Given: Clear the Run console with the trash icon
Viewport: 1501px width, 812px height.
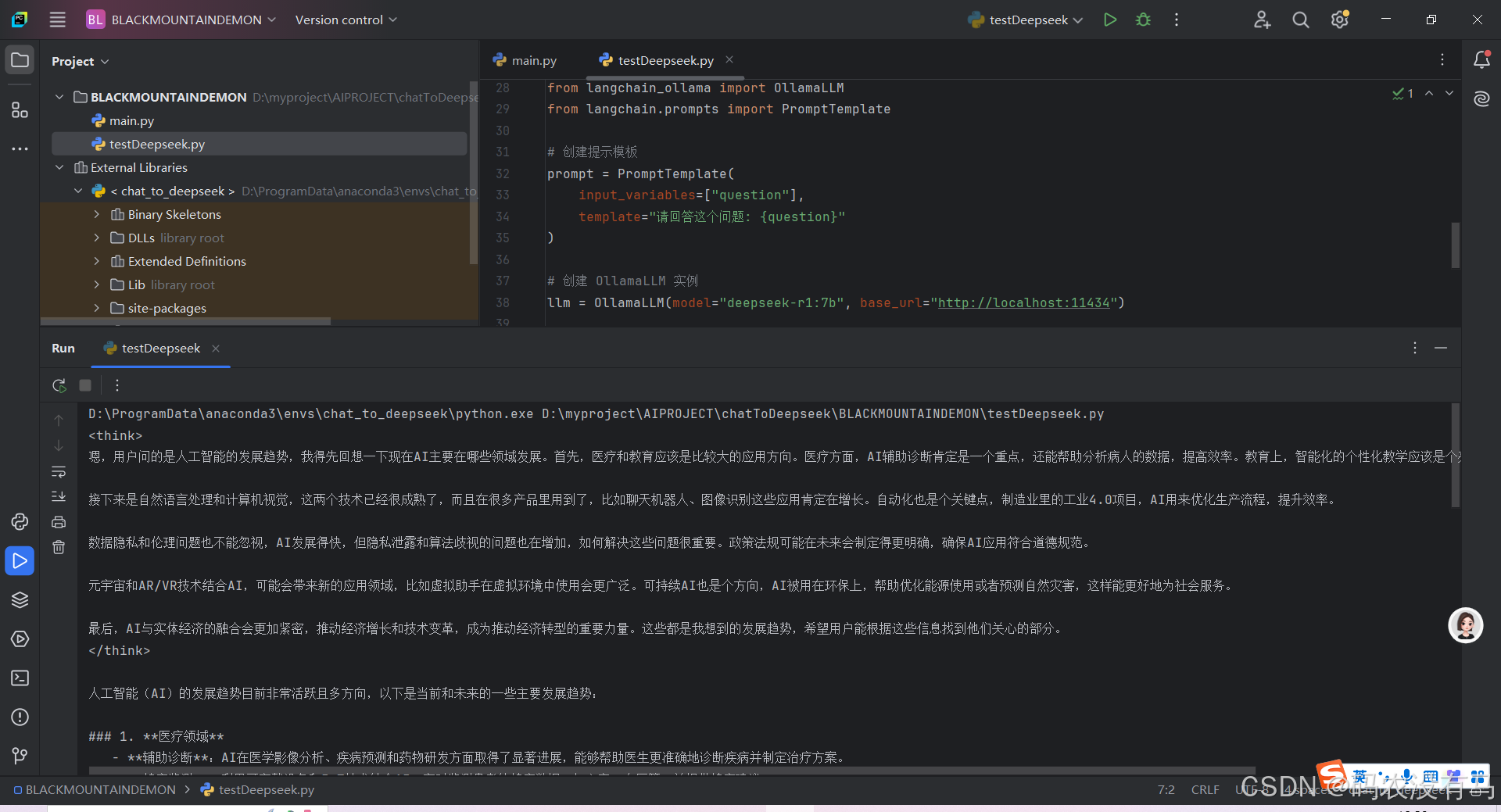Looking at the screenshot, I should (58, 547).
